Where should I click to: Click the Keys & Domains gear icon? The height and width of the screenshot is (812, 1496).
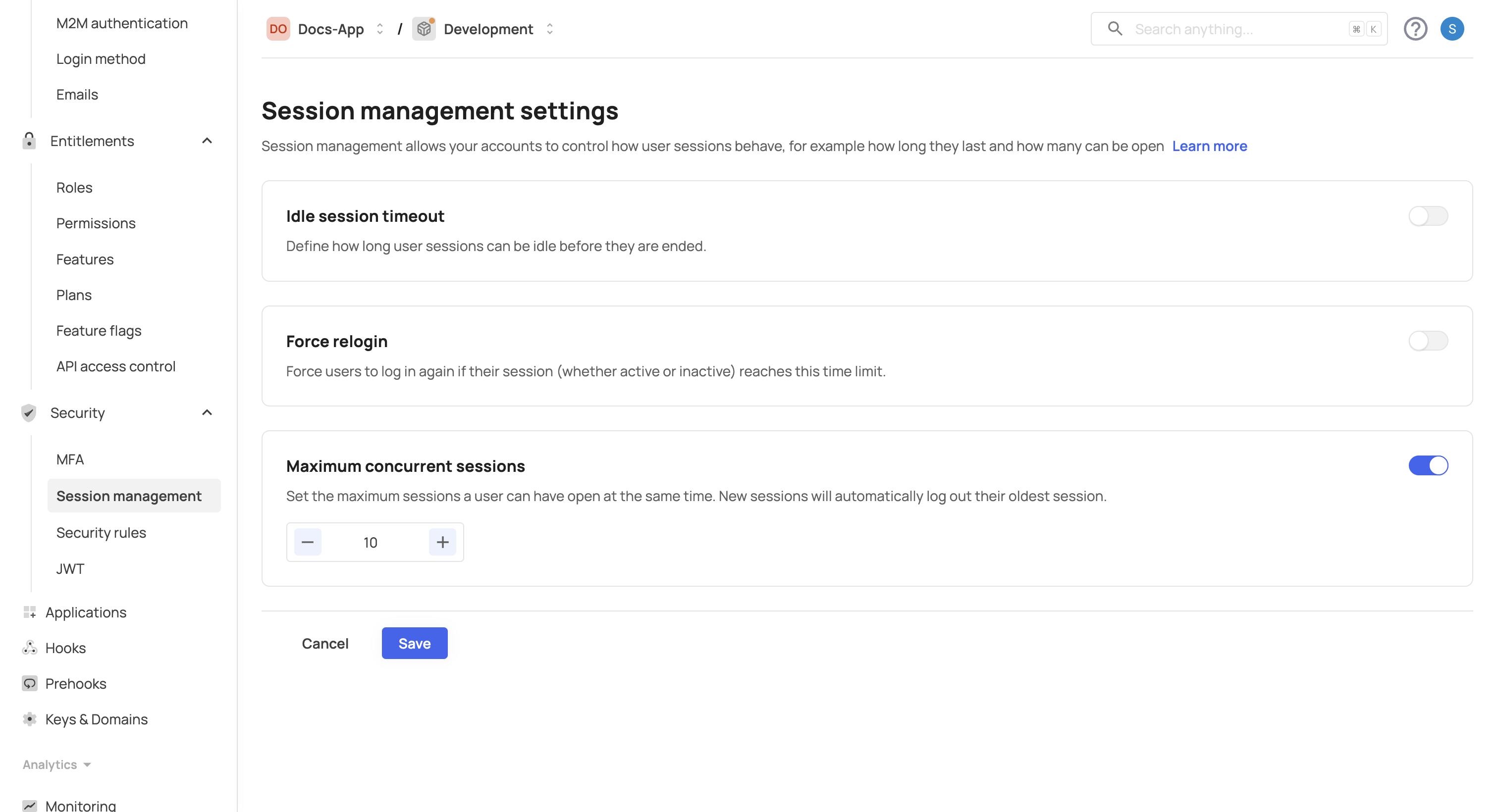tap(29, 719)
